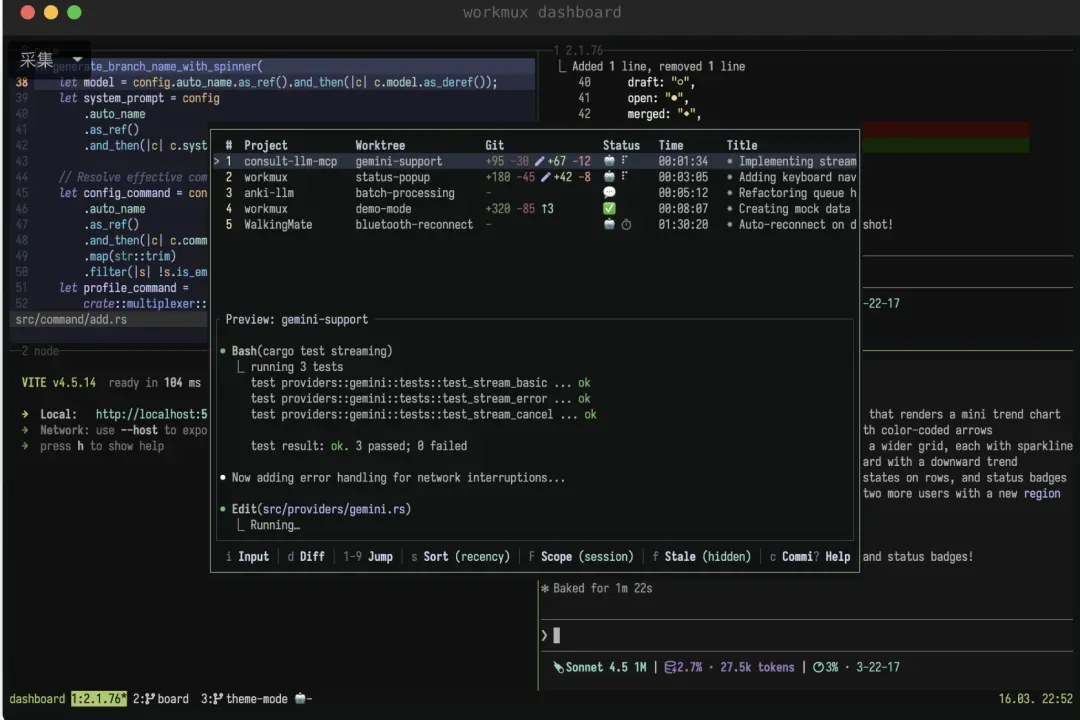Click the robot icon in the bottom tmux bar
The width and height of the screenshot is (1080, 720).
coord(300,698)
